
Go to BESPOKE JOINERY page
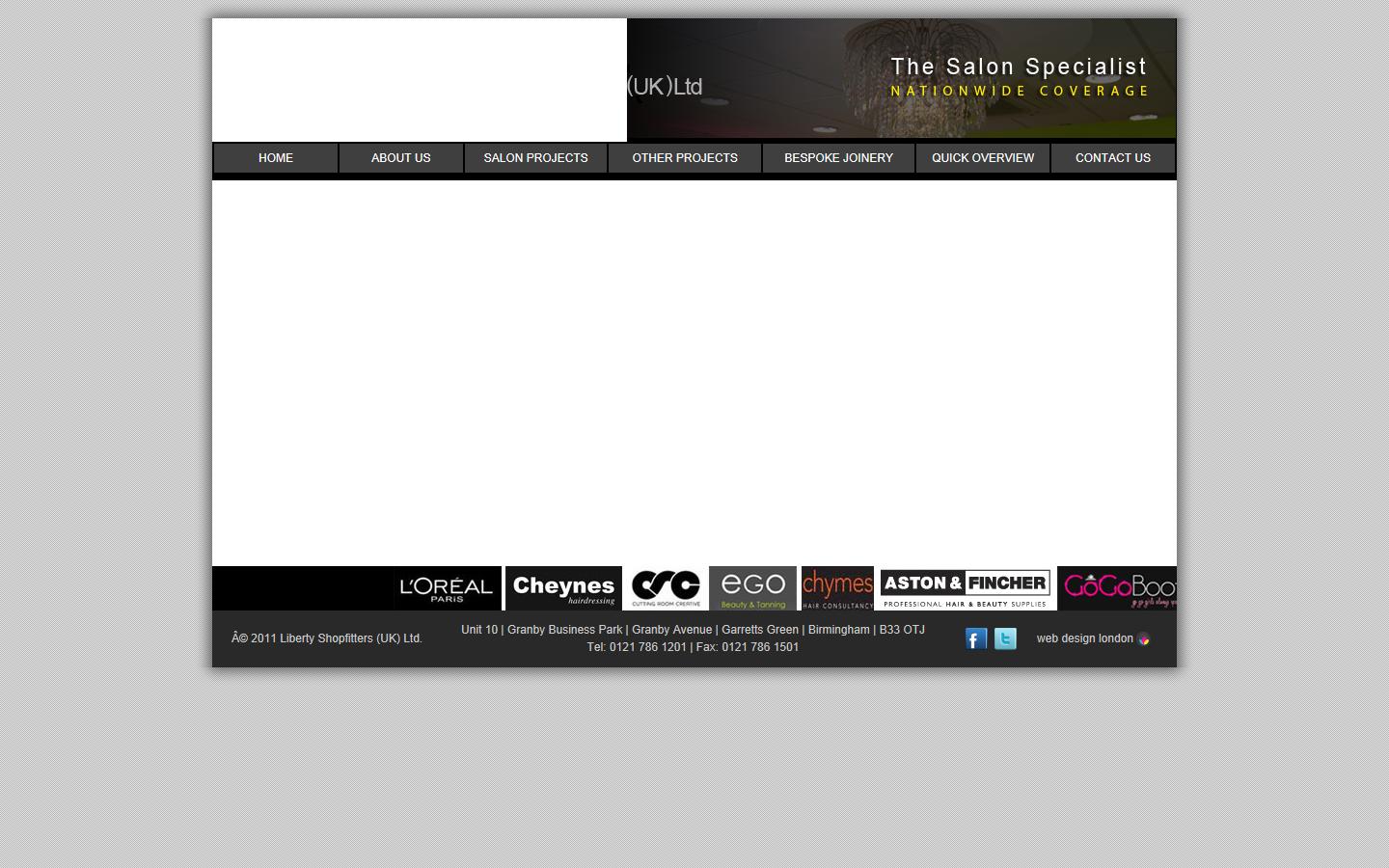coord(837,157)
